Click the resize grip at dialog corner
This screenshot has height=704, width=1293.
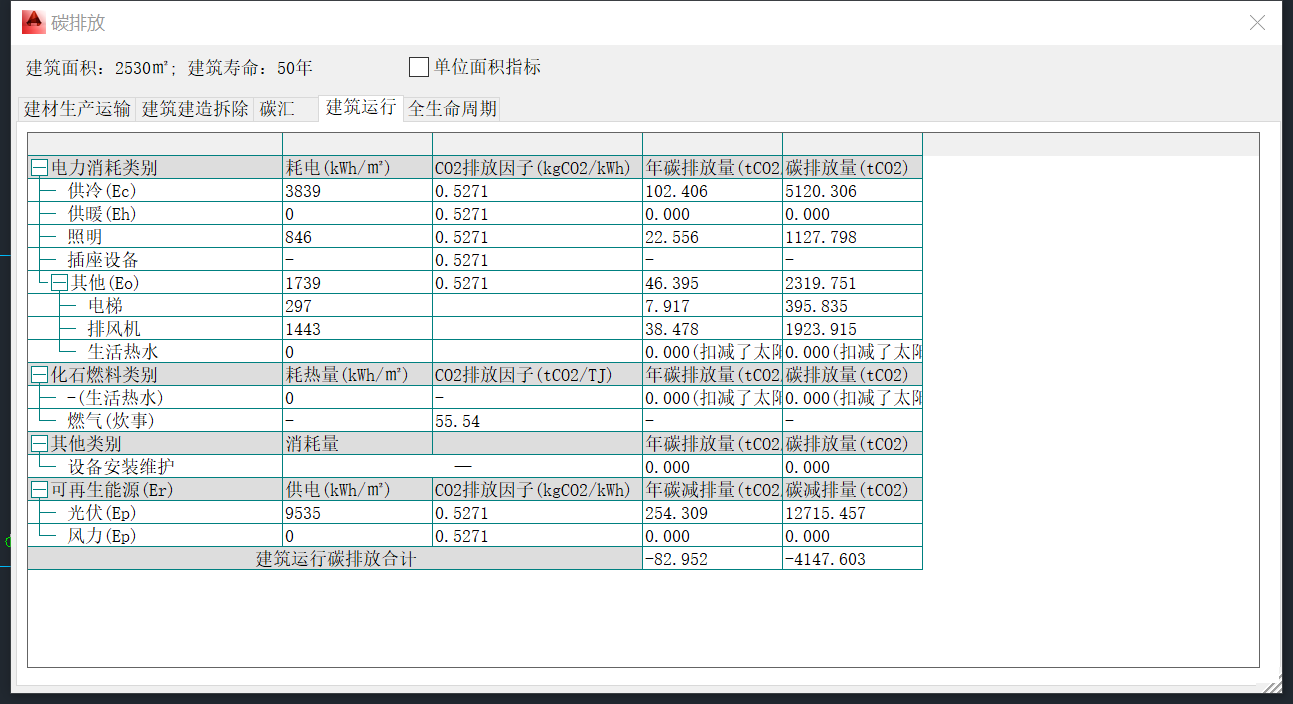(1272, 685)
